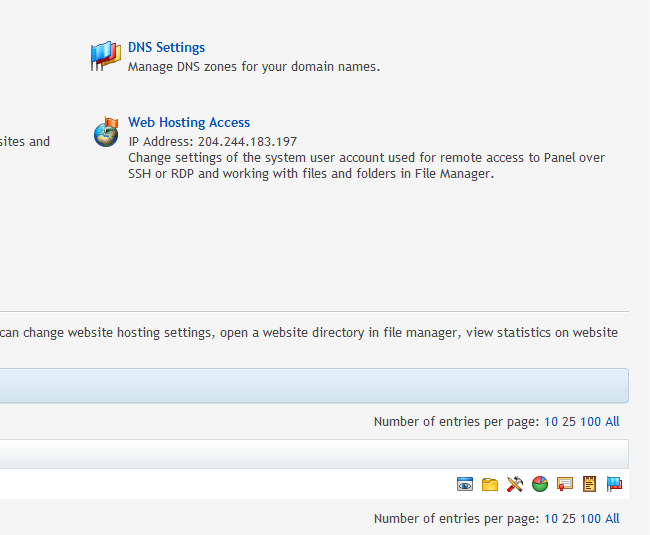Show 100 entries per page, top pager
This screenshot has height=535, width=650.
590,422
